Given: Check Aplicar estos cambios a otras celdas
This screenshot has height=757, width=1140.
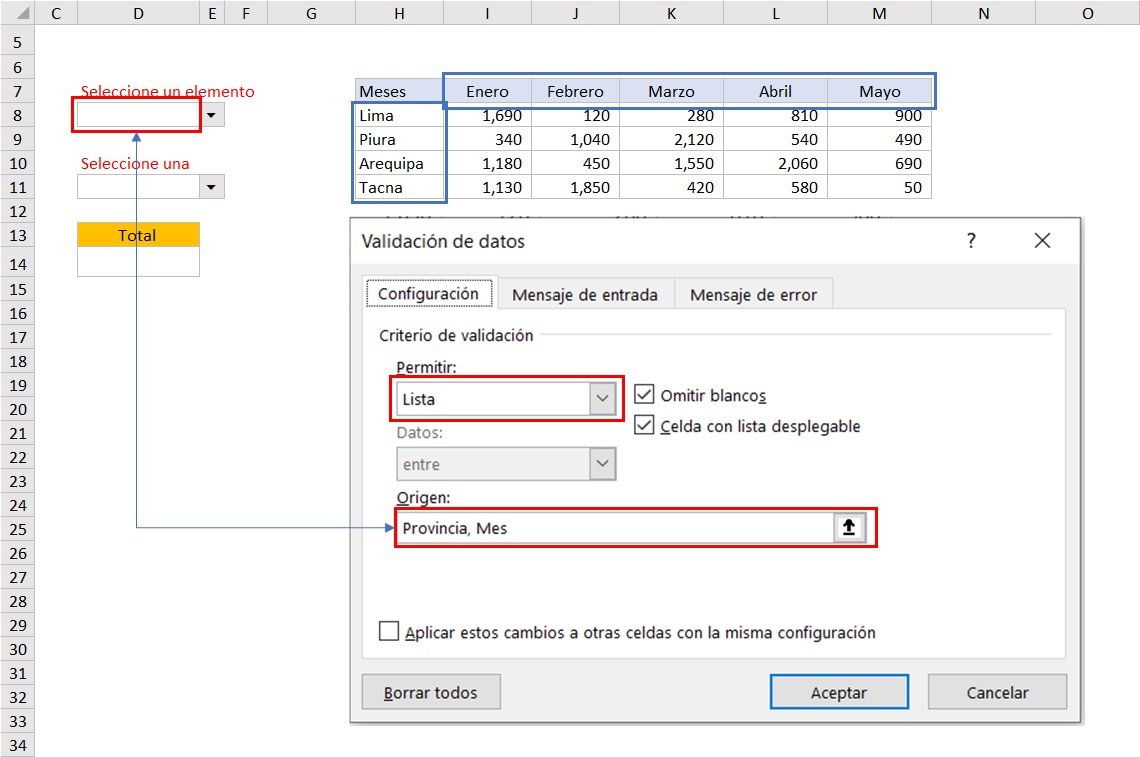Looking at the screenshot, I should click(389, 632).
